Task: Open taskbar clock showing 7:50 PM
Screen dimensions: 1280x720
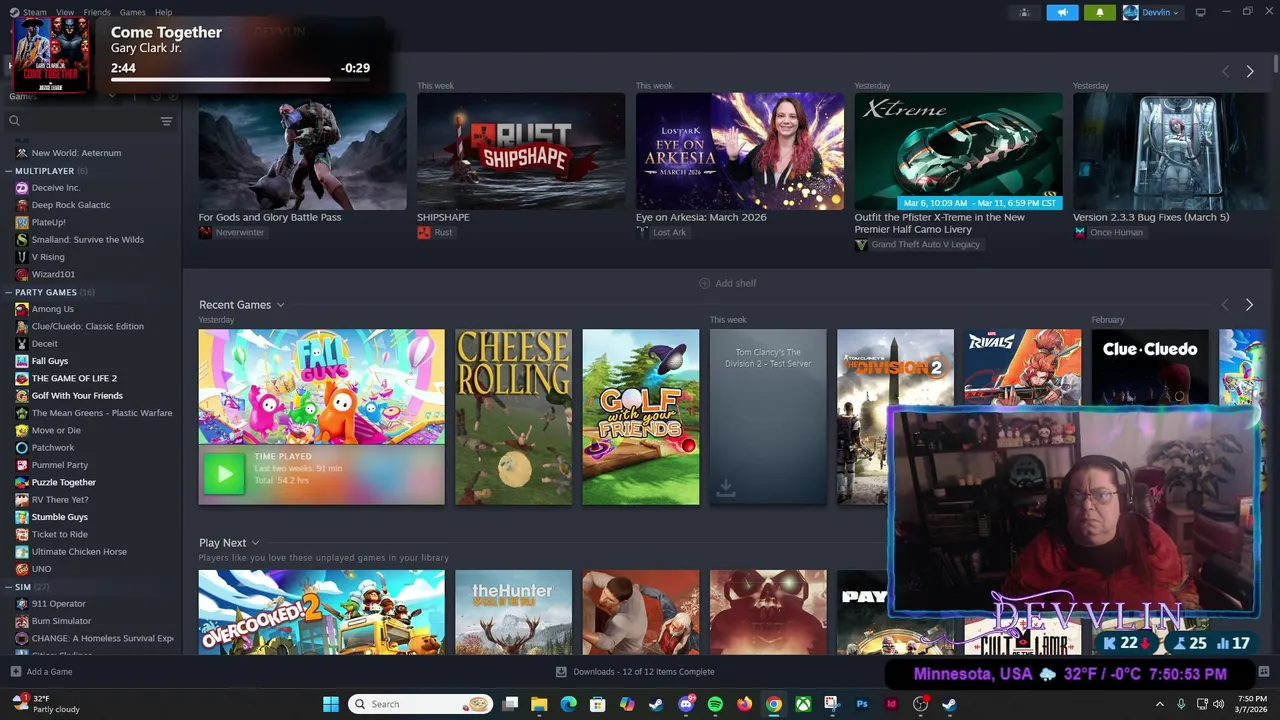Action: click(x=1252, y=704)
